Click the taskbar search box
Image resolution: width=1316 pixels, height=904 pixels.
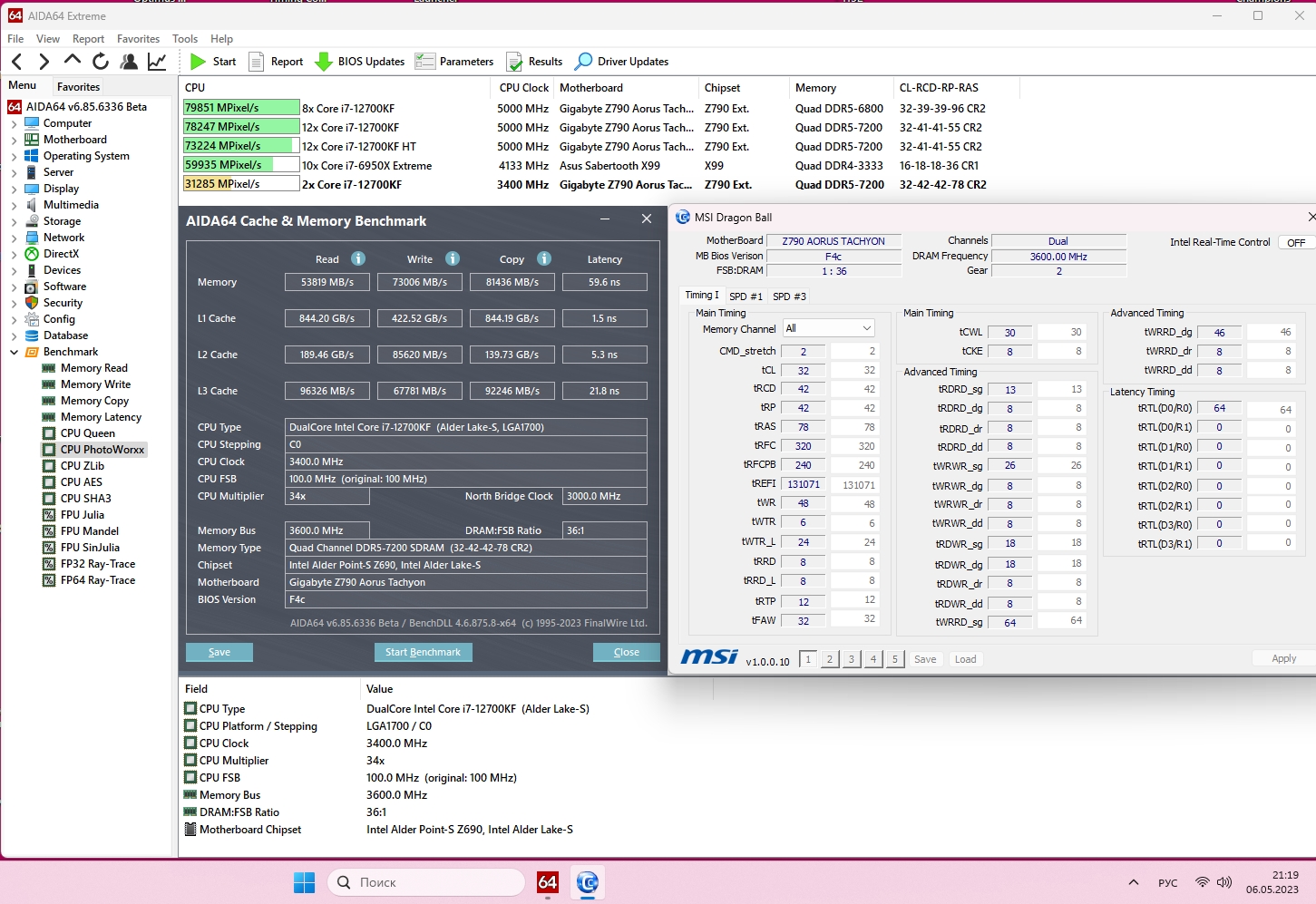click(x=426, y=882)
